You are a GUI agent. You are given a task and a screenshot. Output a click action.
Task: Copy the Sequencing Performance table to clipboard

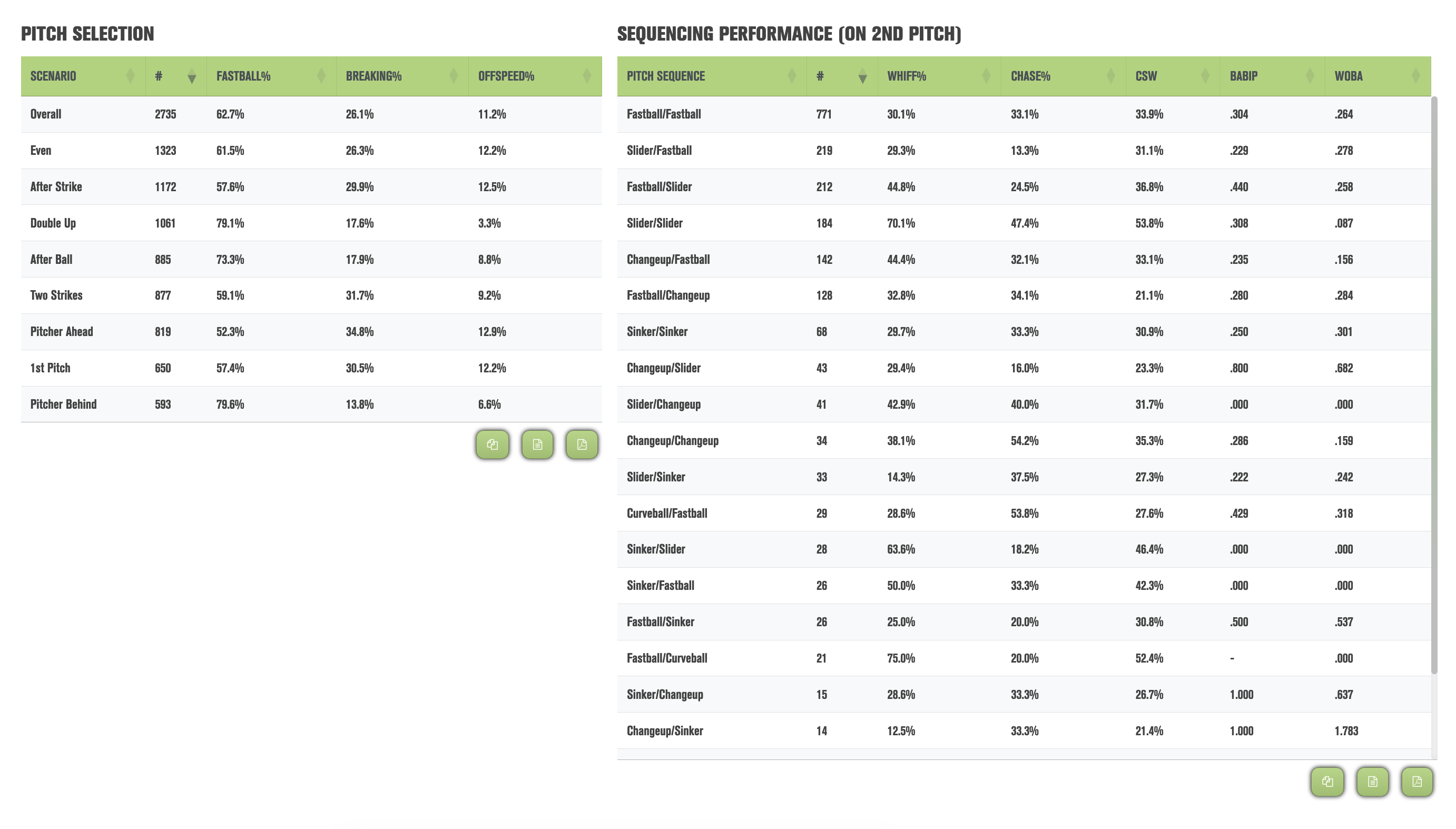point(1327,781)
